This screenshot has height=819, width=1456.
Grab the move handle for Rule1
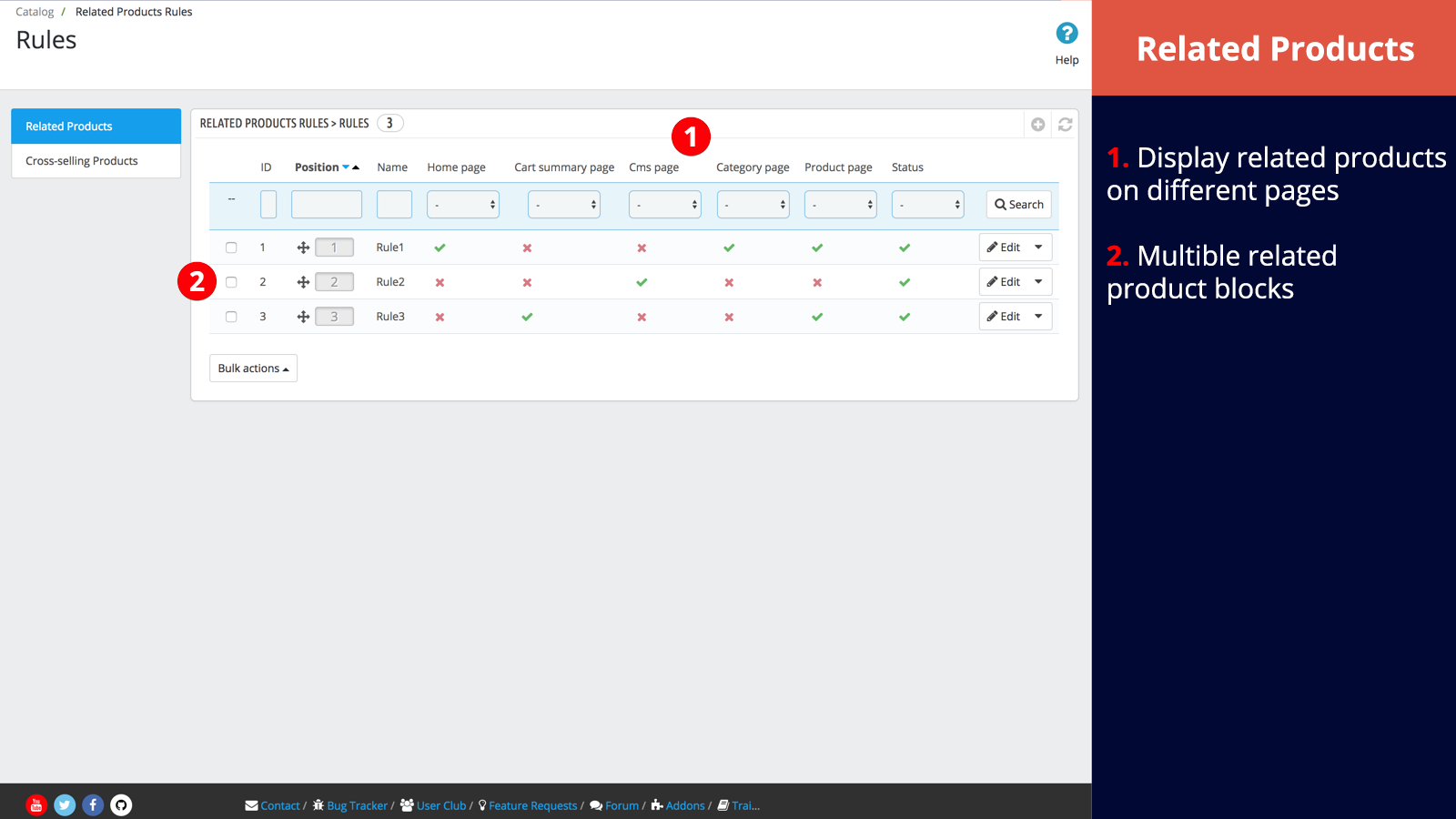coord(303,248)
